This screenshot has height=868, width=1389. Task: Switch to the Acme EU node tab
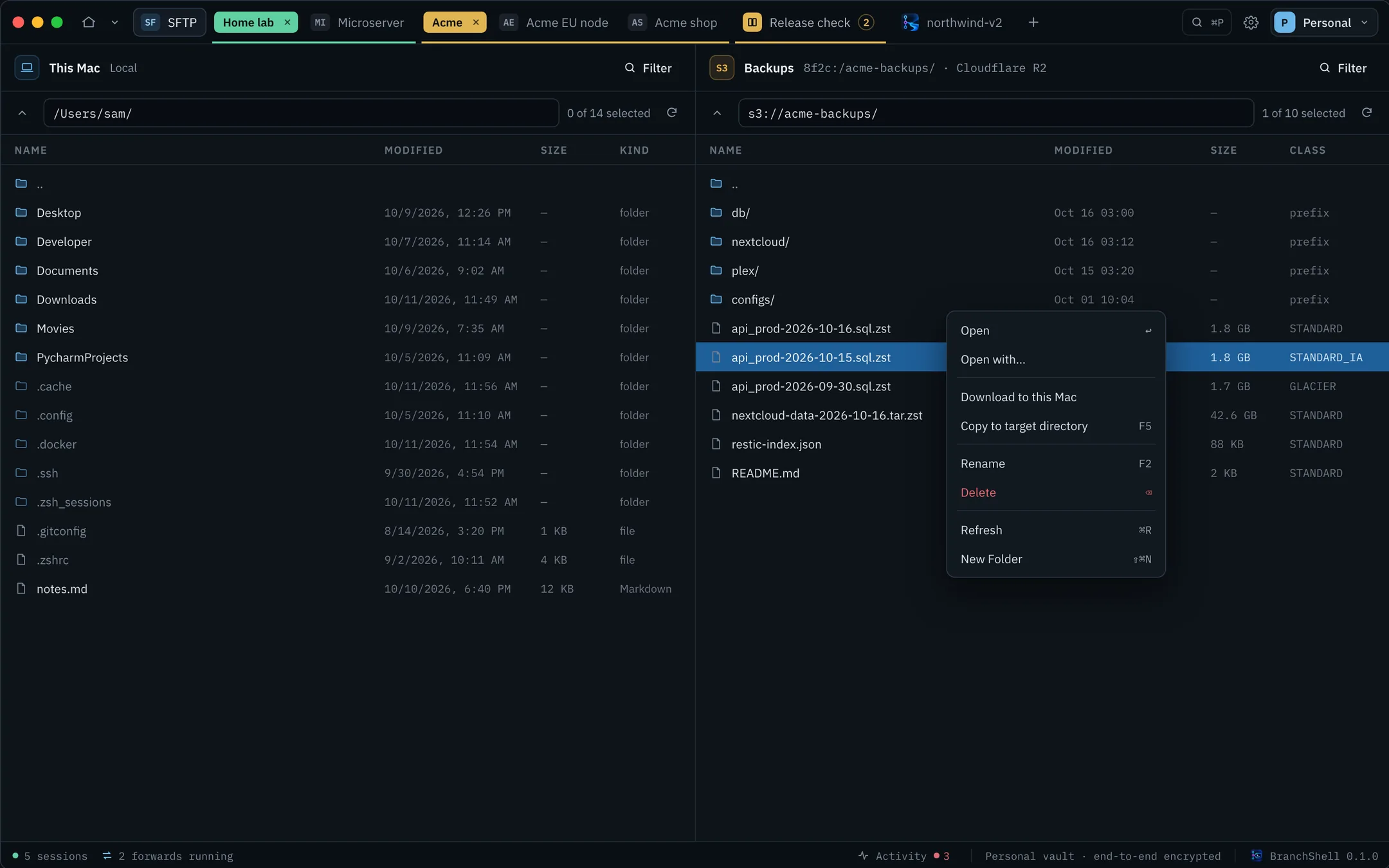554,23
